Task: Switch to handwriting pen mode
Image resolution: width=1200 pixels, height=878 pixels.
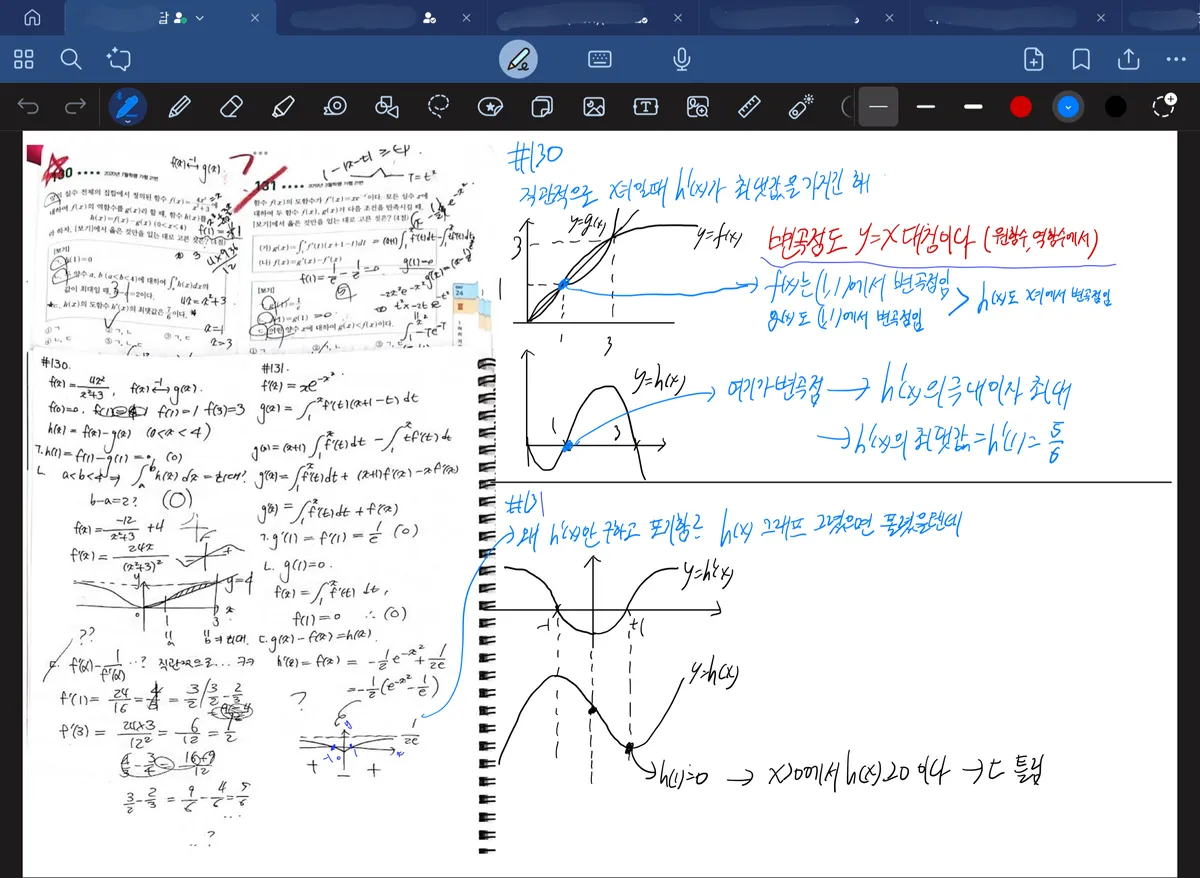Action: pos(518,59)
